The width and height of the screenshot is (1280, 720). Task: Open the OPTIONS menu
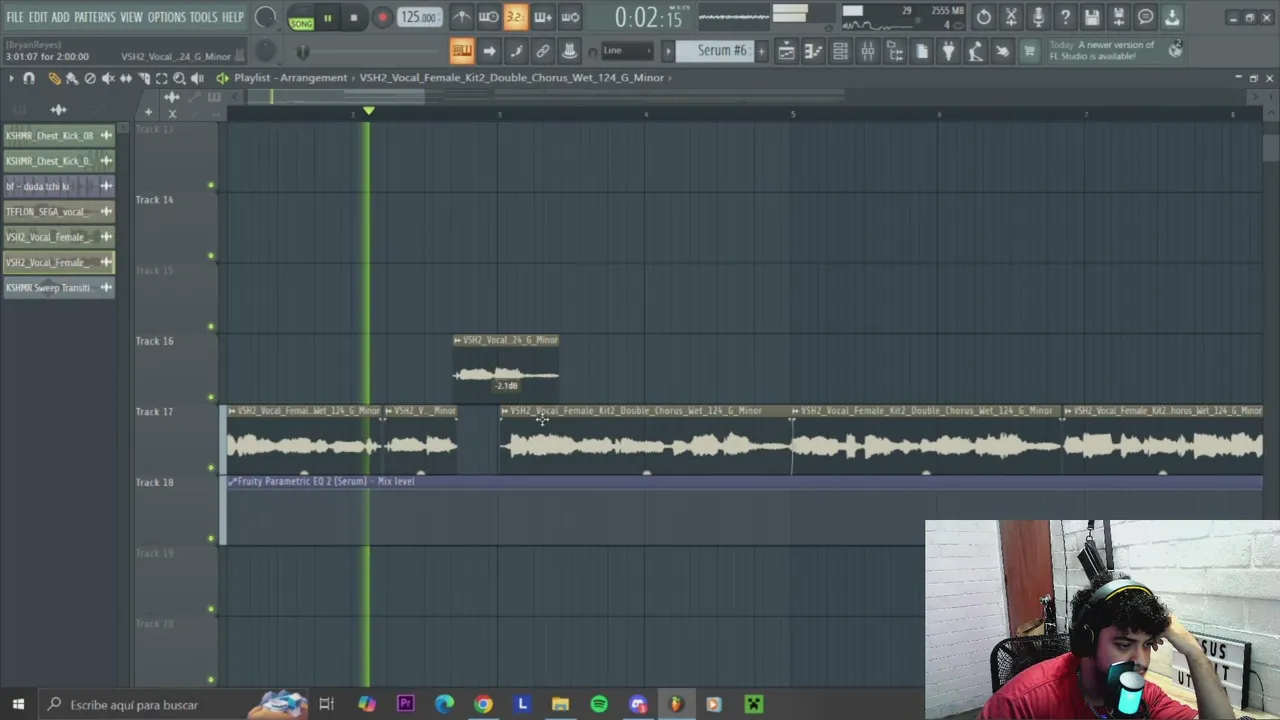[167, 17]
